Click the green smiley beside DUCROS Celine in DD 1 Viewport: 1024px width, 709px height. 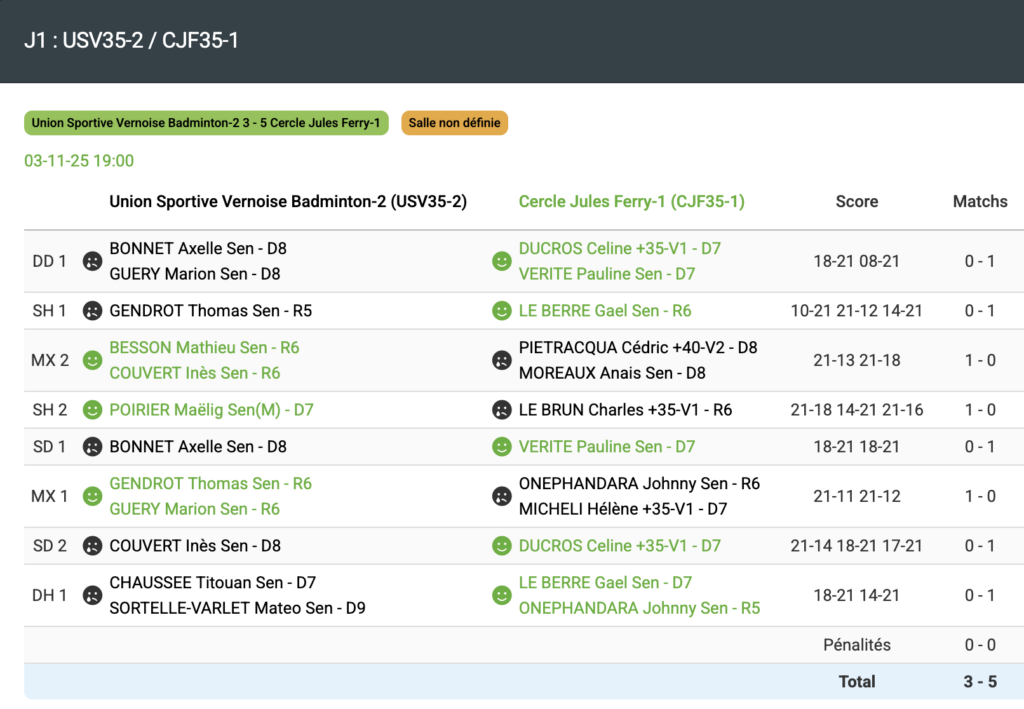[502, 261]
